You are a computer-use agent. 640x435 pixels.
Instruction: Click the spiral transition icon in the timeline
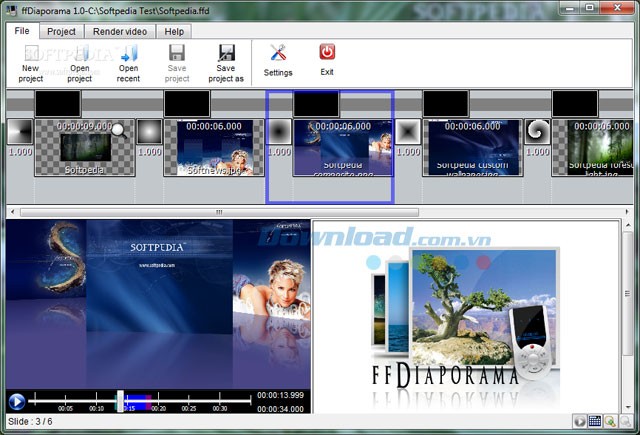coord(537,132)
